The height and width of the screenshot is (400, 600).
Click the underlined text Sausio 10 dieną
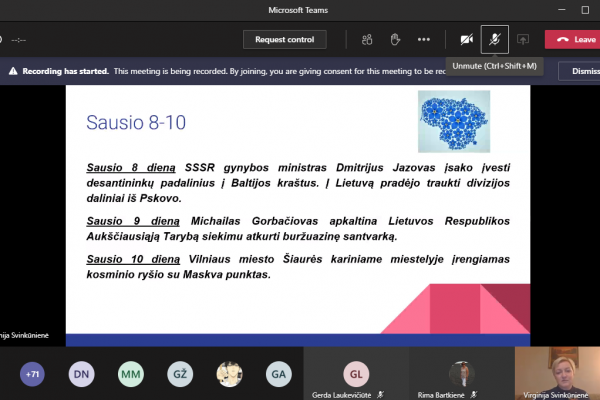[133, 259]
